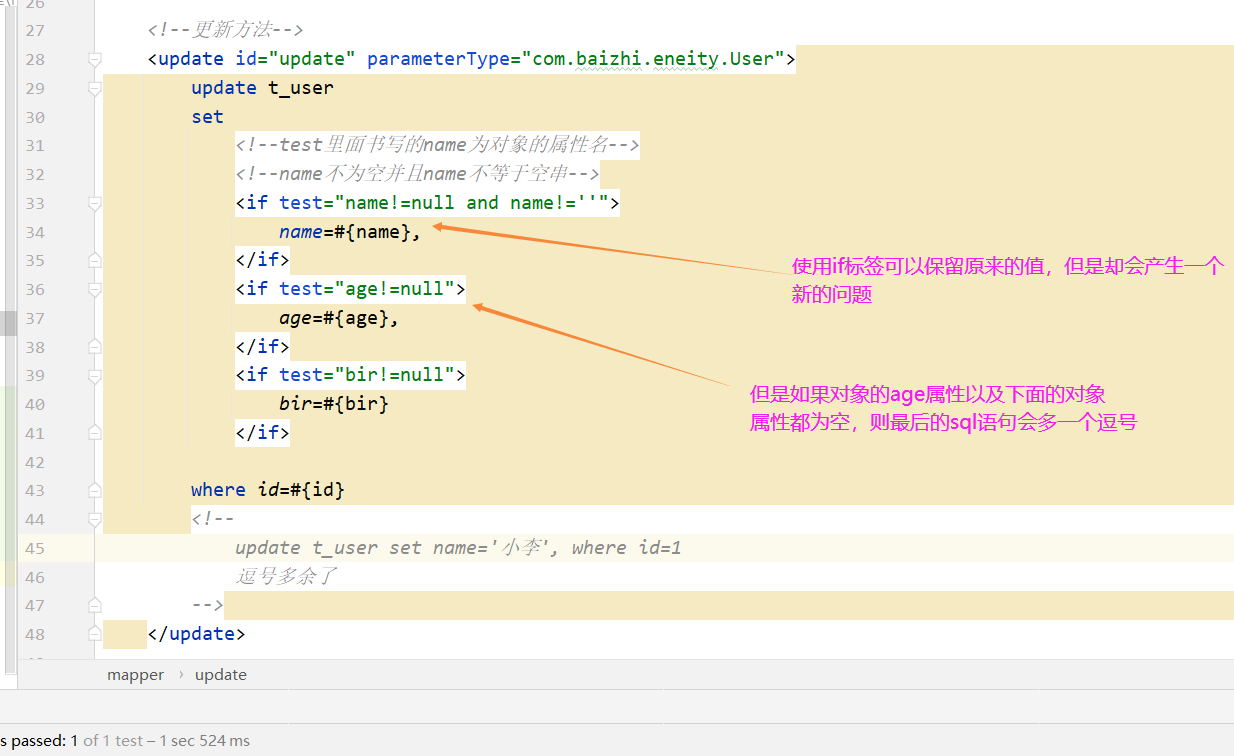This screenshot has height=756, width=1234.
Task: Click the 'update t_user' statement on line 29
Action: [262, 88]
